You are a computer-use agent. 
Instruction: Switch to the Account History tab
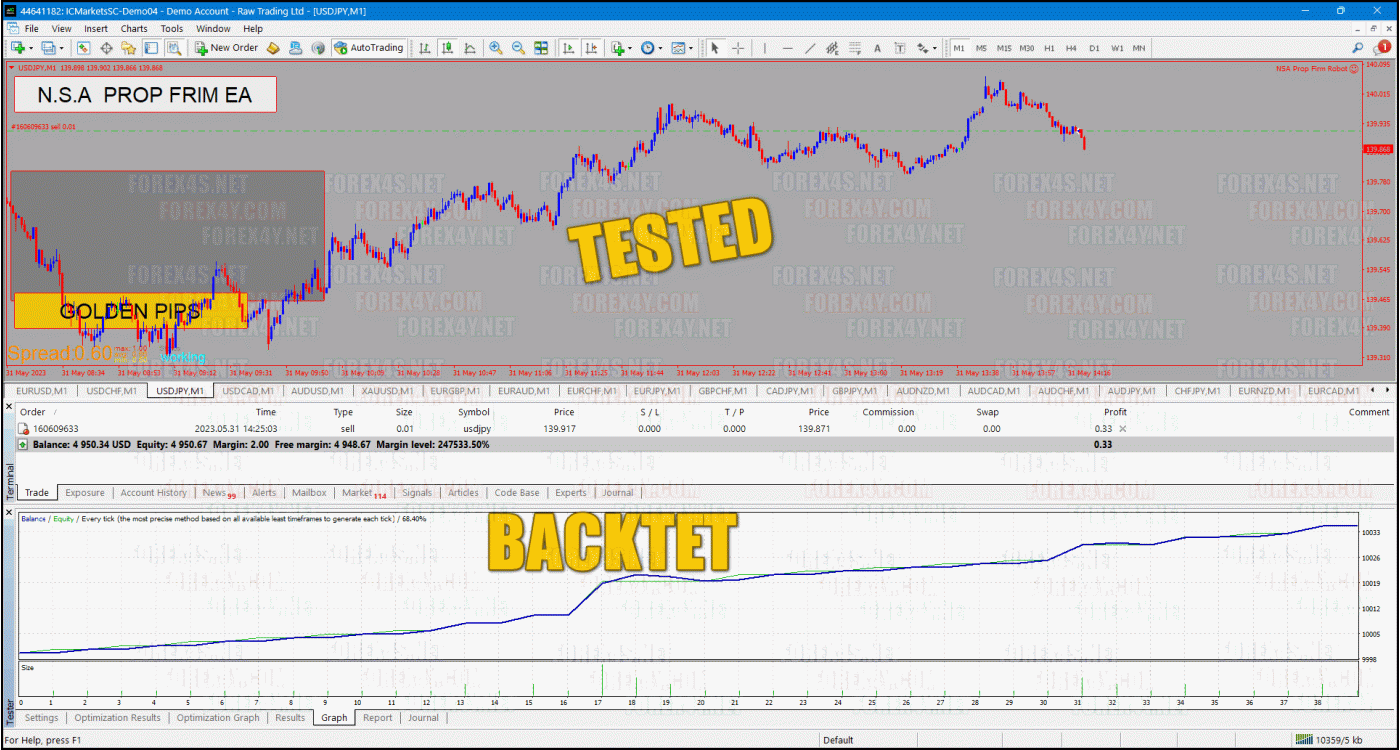pyautogui.click(x=153, y=493)
